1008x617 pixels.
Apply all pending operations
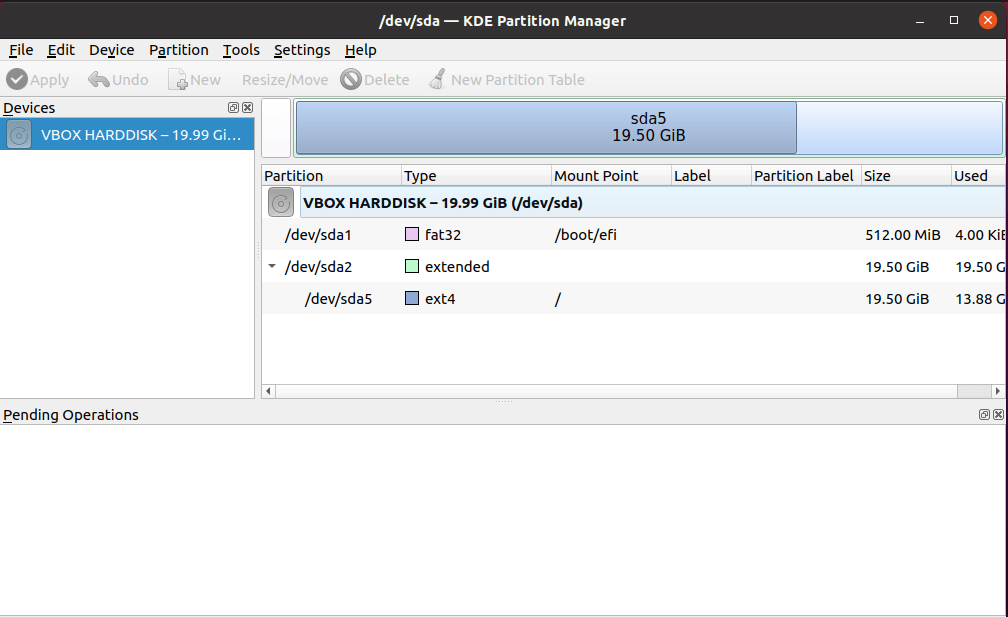click(37, 80)
